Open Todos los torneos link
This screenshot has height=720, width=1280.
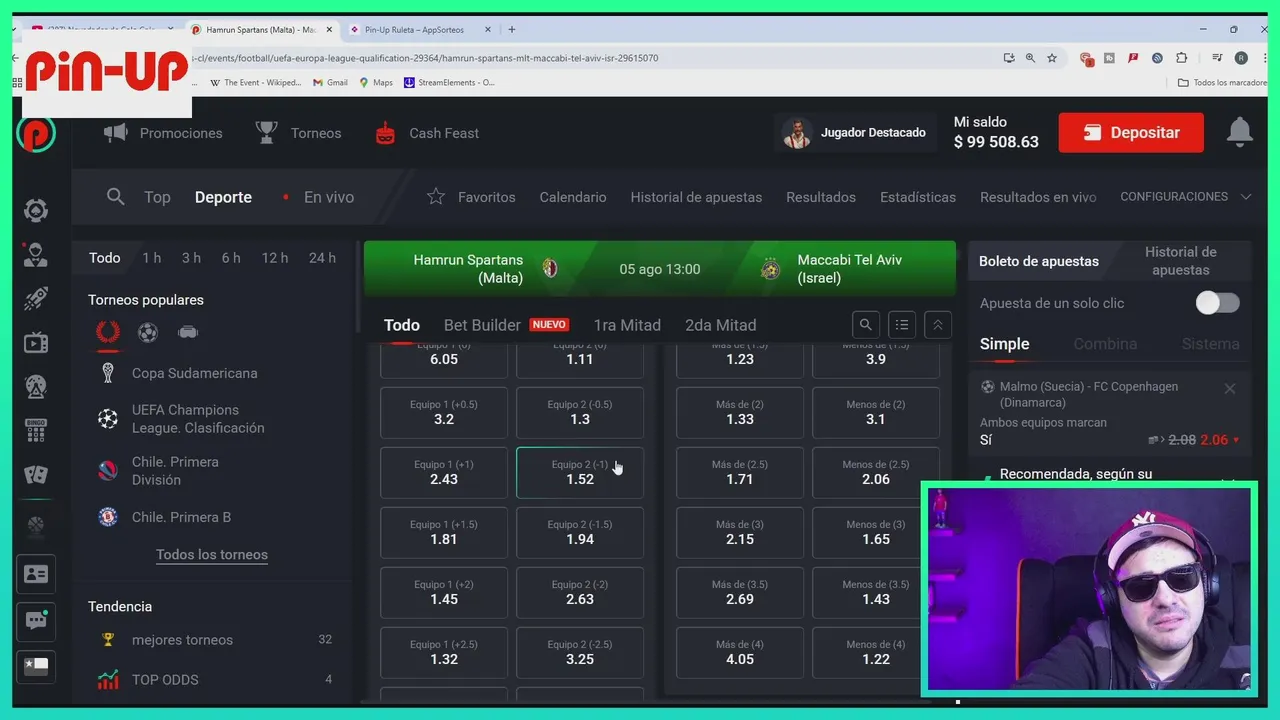[212, 555]
